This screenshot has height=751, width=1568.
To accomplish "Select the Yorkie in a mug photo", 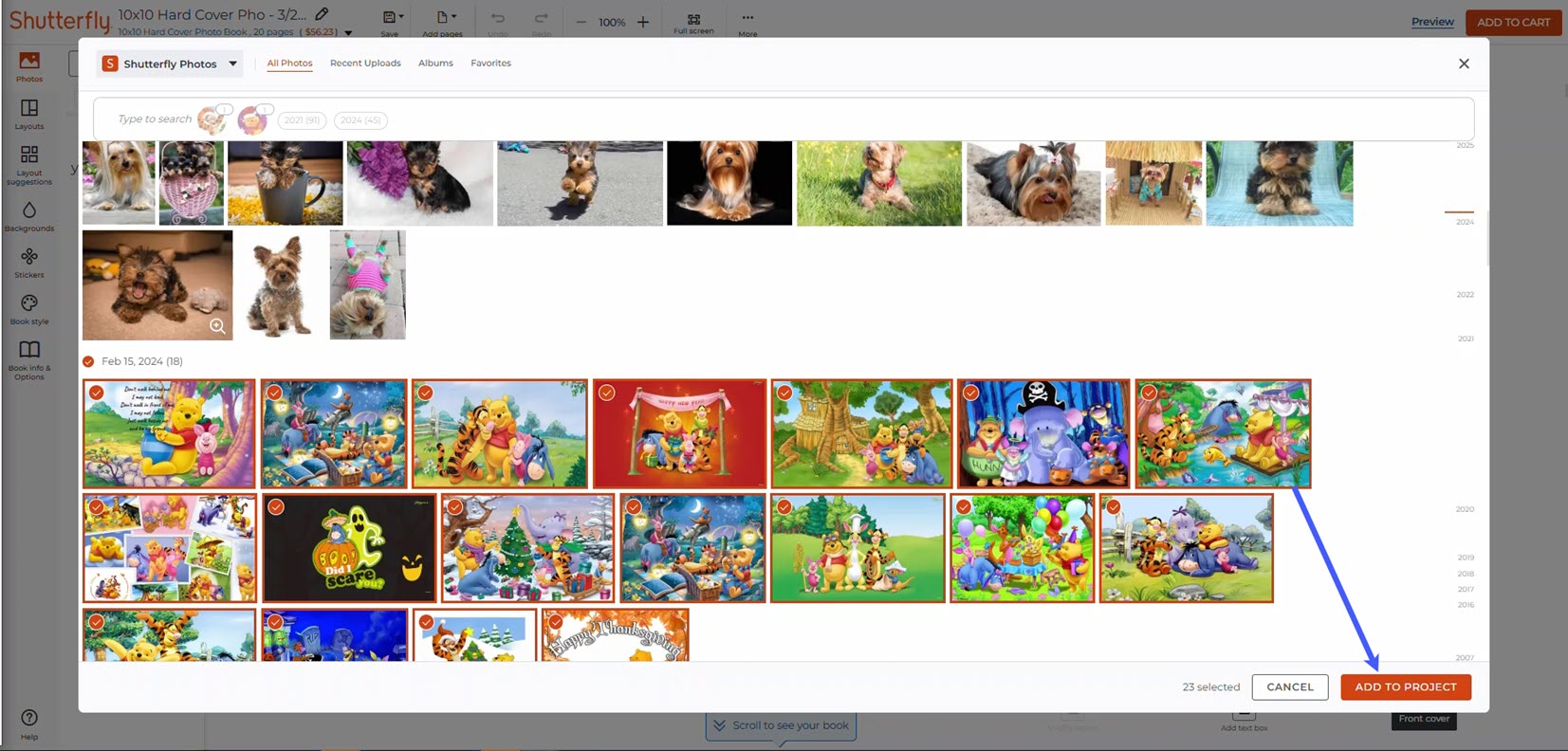I will click(285, 183).
